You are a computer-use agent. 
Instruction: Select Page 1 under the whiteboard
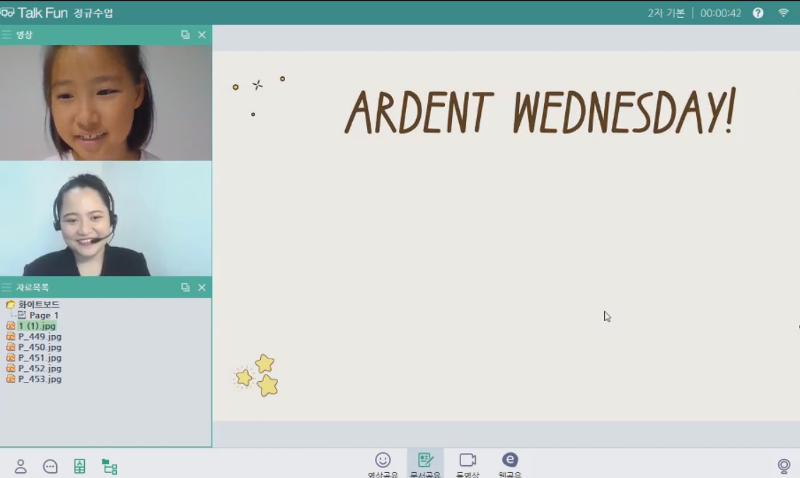tap(43, 315)
